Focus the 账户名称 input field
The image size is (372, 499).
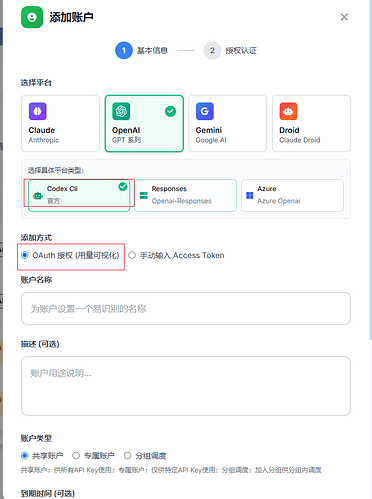[x=186, y=309]
